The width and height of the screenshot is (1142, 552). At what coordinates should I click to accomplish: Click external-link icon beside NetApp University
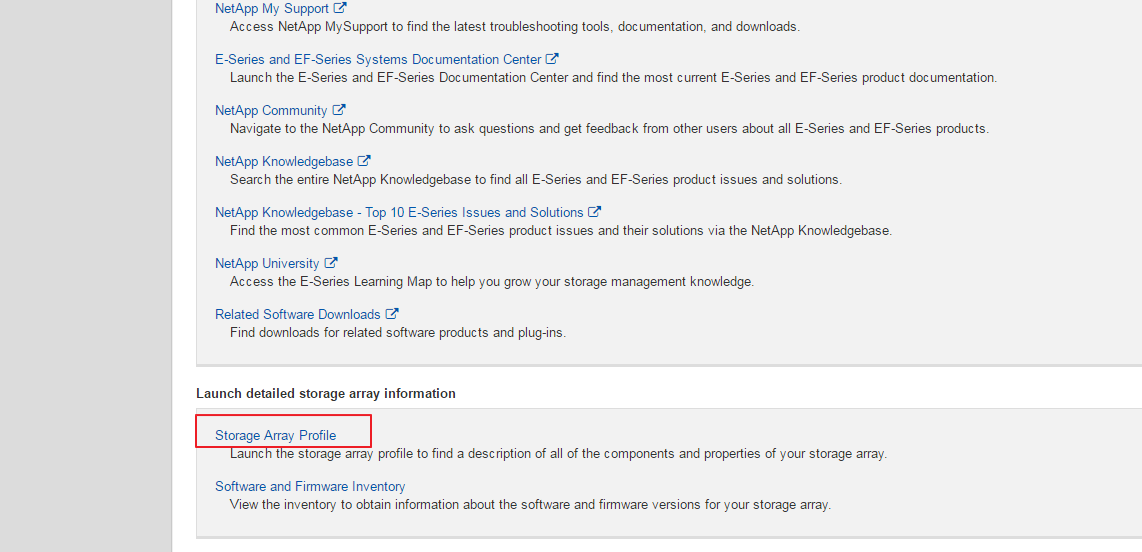coord(331,263)
